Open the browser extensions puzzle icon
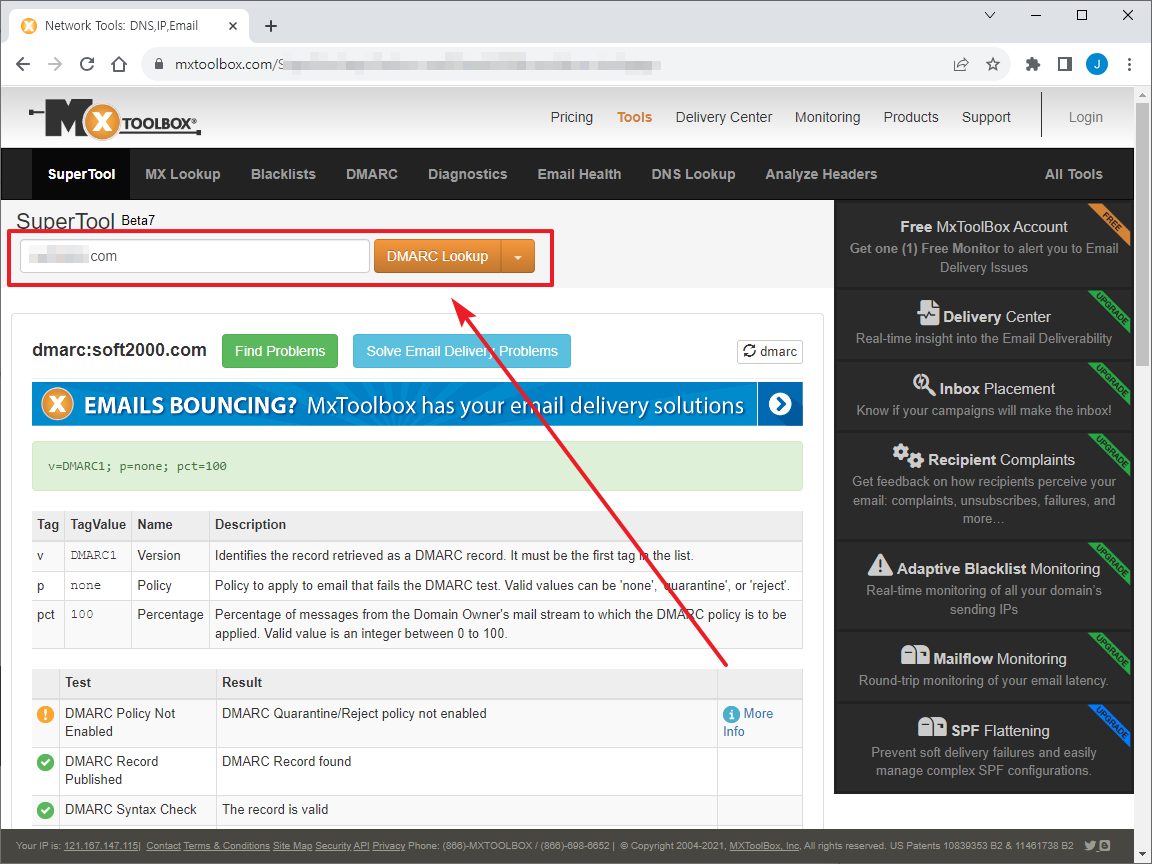Viewport: 1152px width, 864px height. click(1033, 65)
